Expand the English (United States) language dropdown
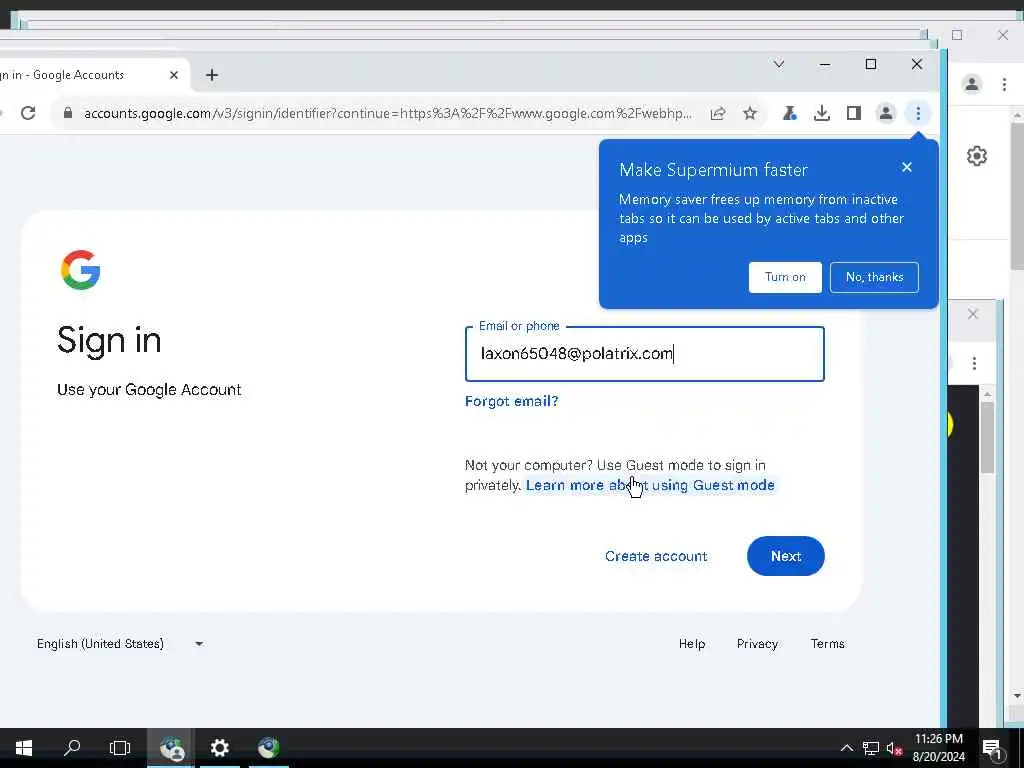Viewport: 1024px width, 768px height. (120, 643)
